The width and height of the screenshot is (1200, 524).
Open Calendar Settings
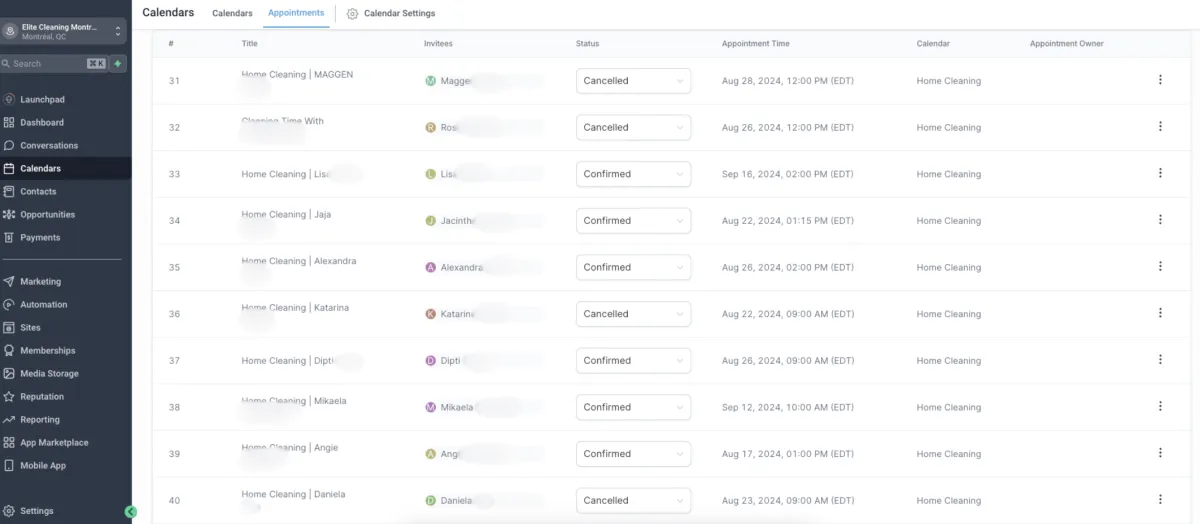coord(391,14)
